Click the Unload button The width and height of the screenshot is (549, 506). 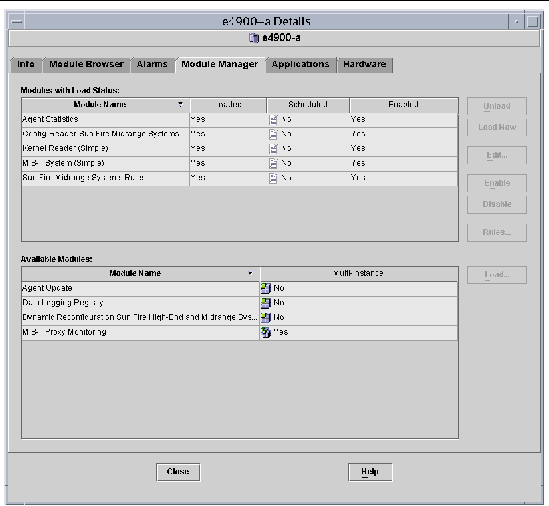tap(496, 106)
